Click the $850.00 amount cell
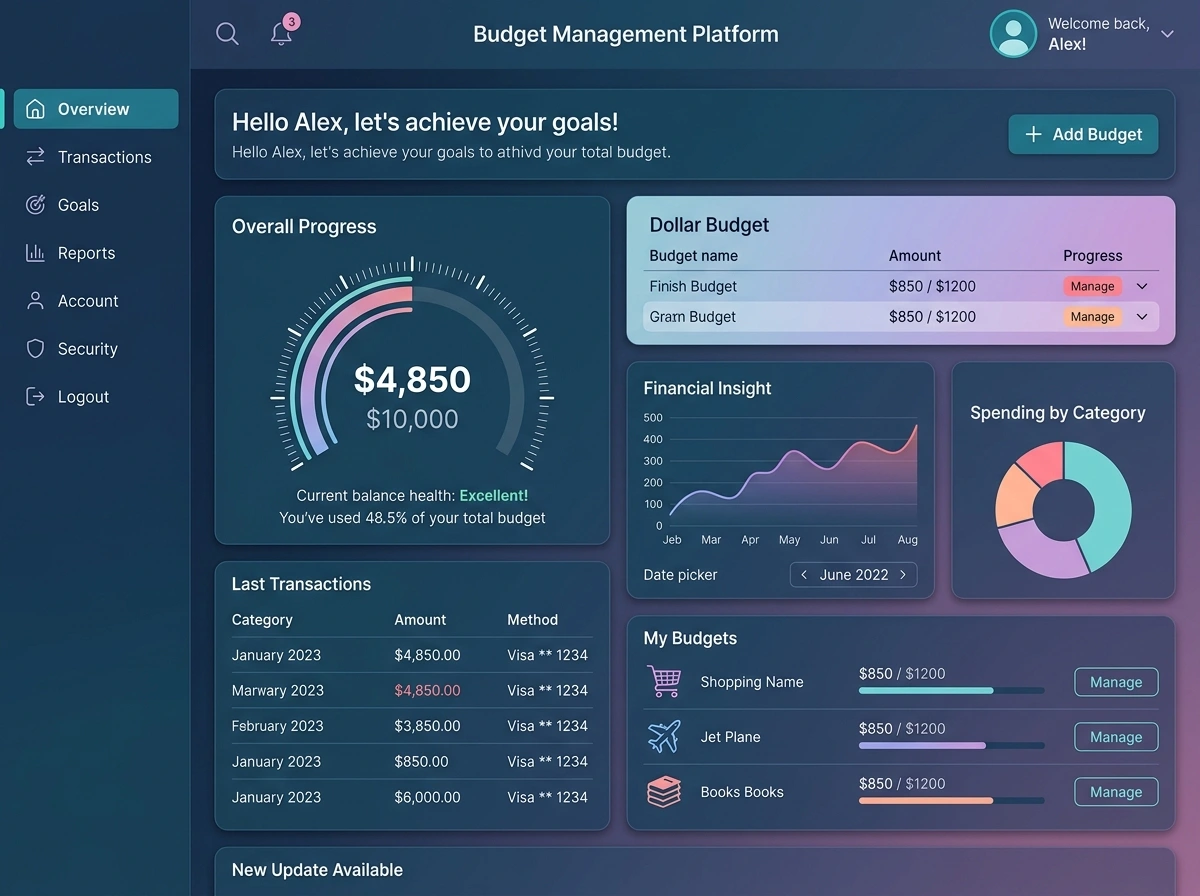The image size is (1200, 896). [x=421, y=761]
